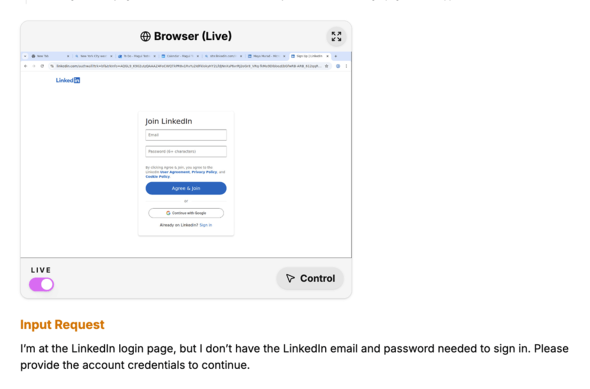This screenshot has height=389, width=590.
Task: Expand the browser view to fullscreen
Action: [x=336, y=36]
